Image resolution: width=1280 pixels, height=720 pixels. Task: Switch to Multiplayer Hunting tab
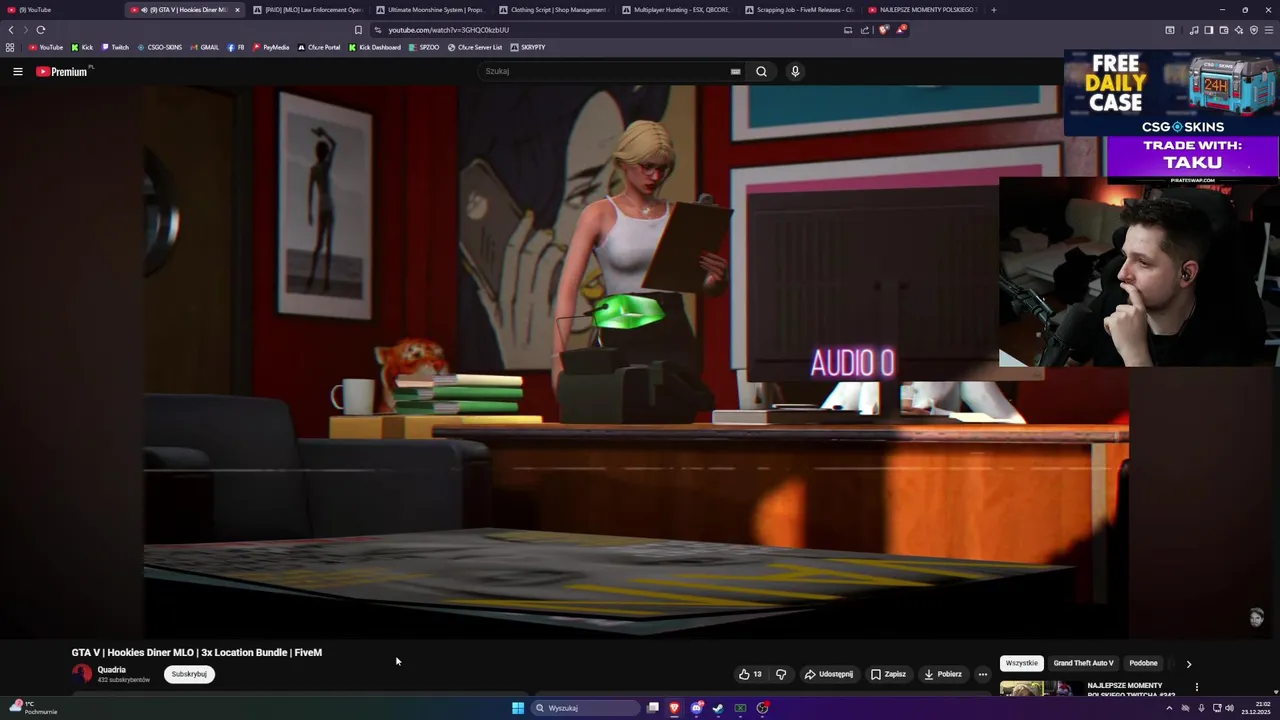675,10
